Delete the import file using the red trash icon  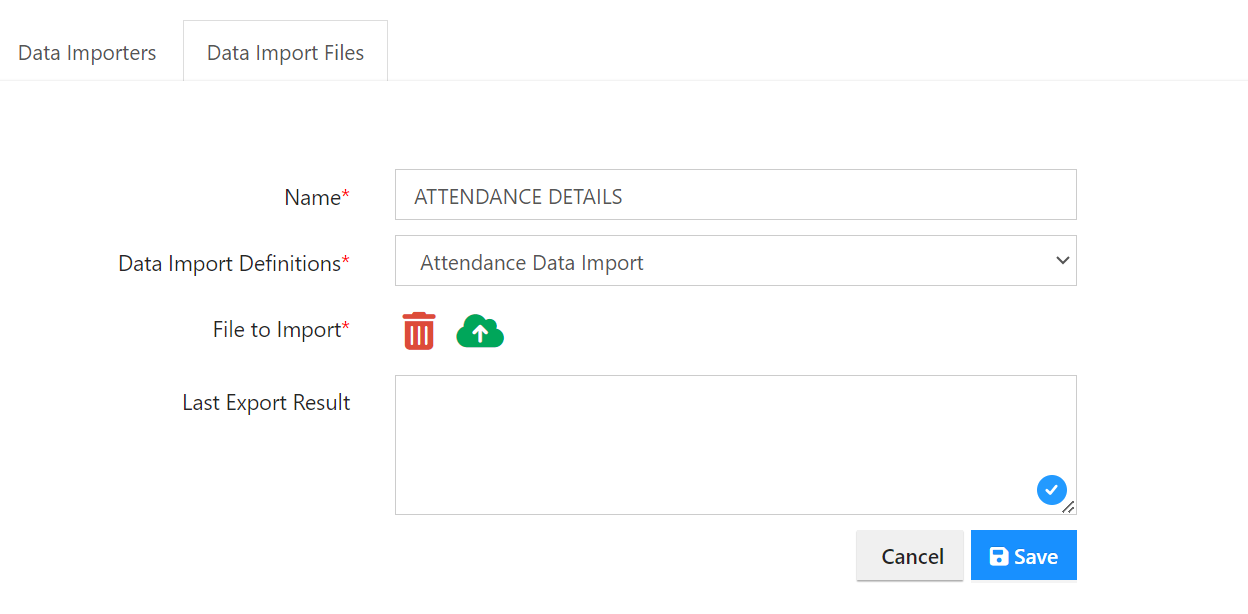tap(418, 330)
